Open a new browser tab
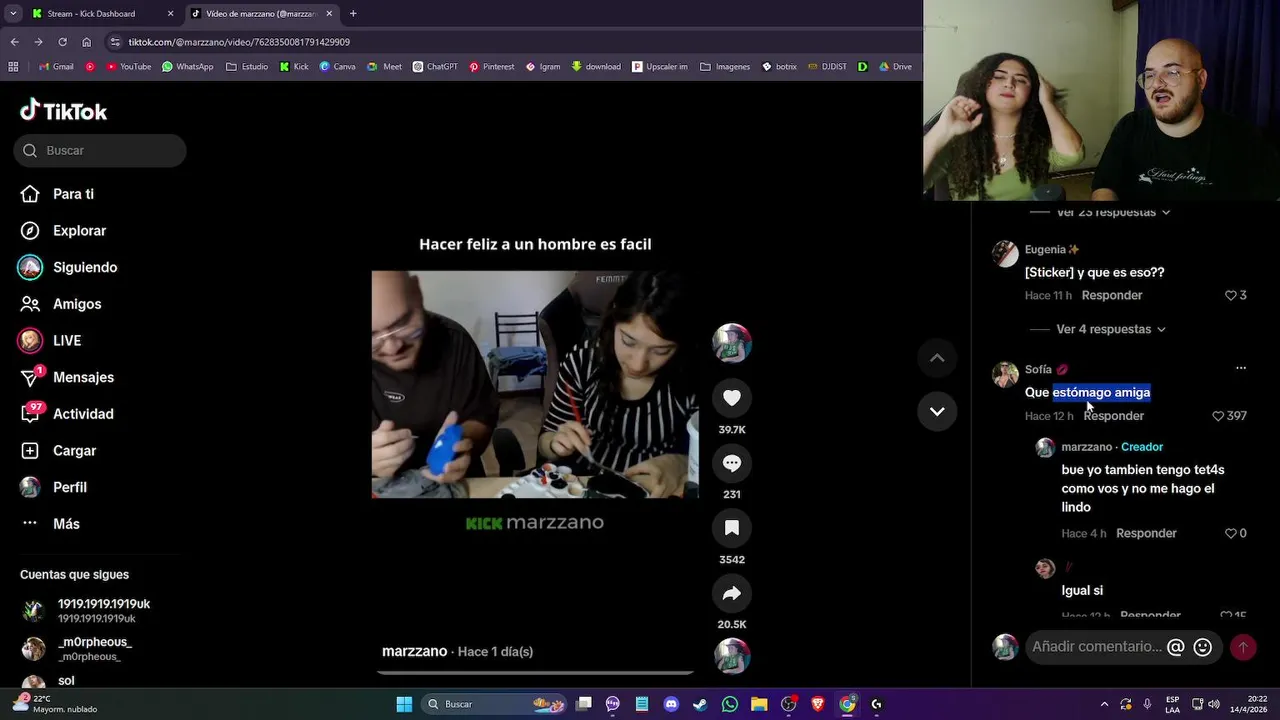The width and height of the screenshot is (1280, 720). coord(353,14)
